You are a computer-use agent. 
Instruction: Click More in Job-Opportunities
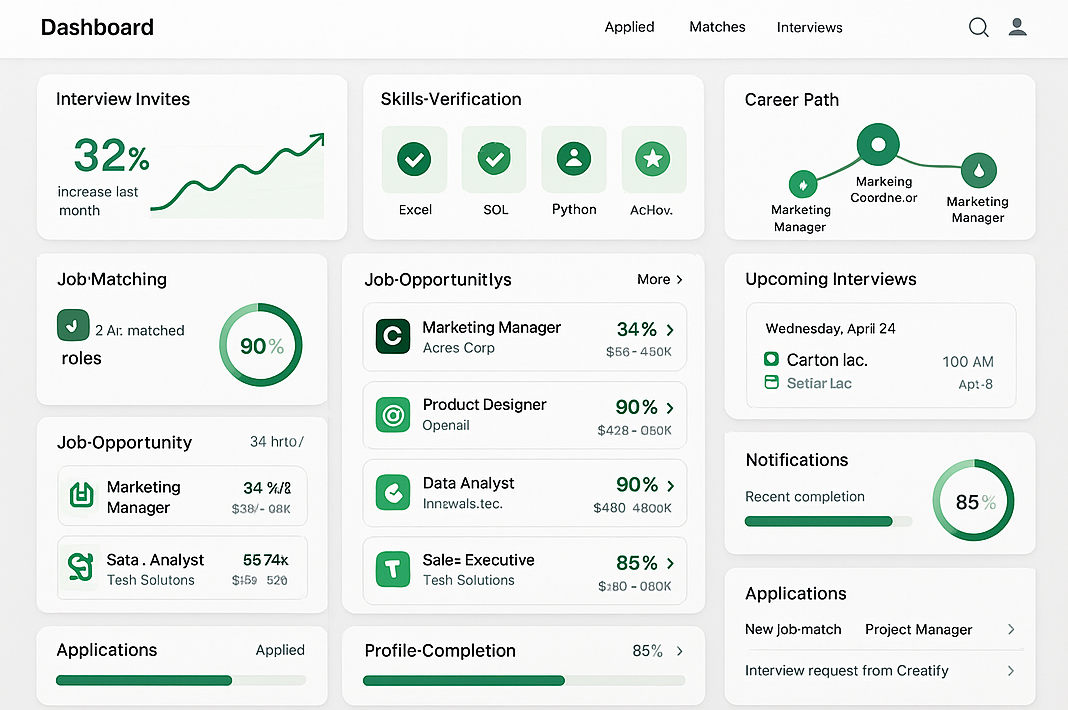pos(660,280)
